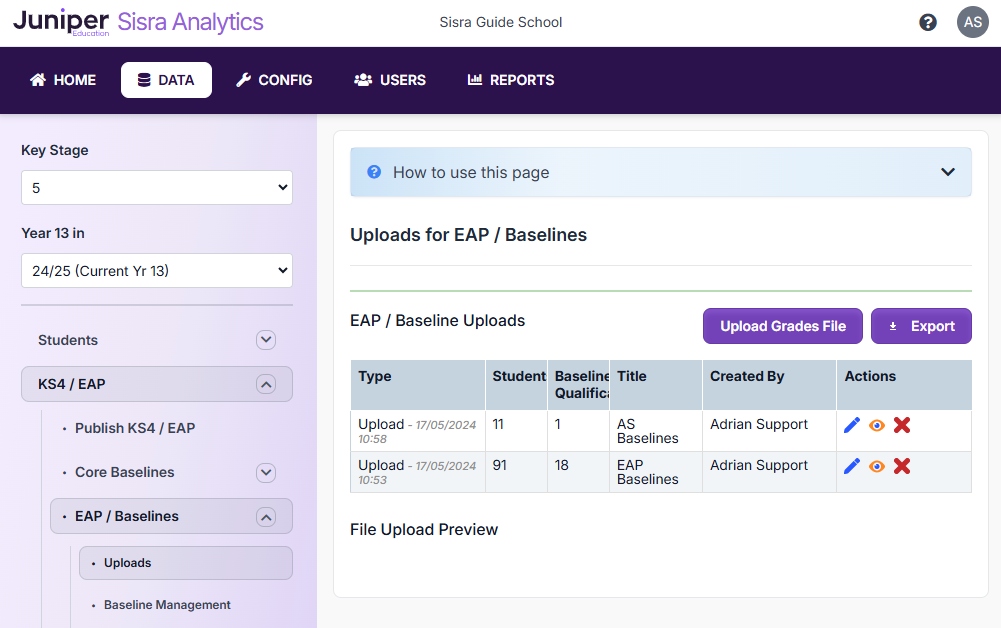Image resolution: width=1001 pixels, height=628 pixels.
Task: Go to the HOME menu
Action: point(63,80)
